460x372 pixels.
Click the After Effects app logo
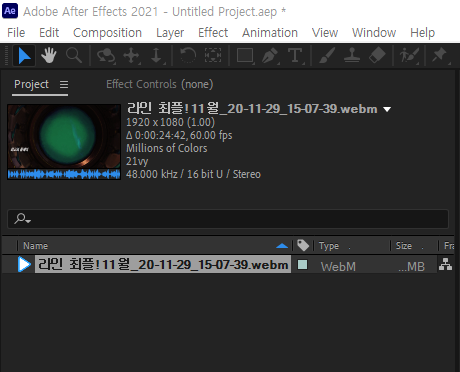coord(10,11)
